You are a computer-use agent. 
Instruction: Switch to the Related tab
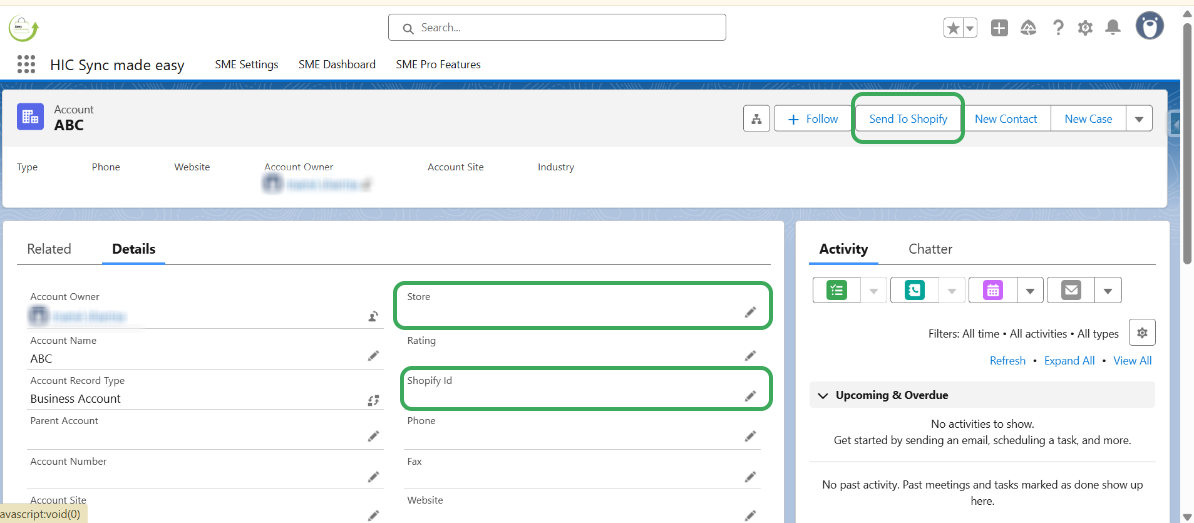pos(49,249)
